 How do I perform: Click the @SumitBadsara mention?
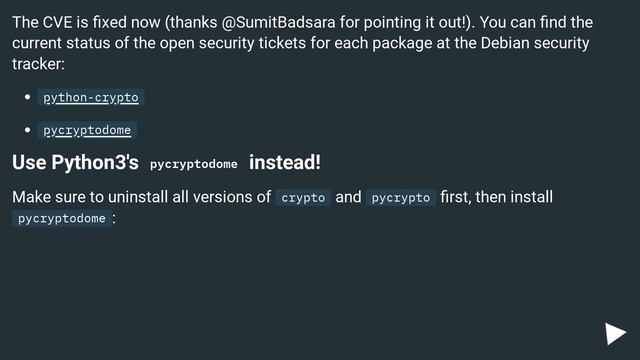pyautogui.click(x=278, y=22)
